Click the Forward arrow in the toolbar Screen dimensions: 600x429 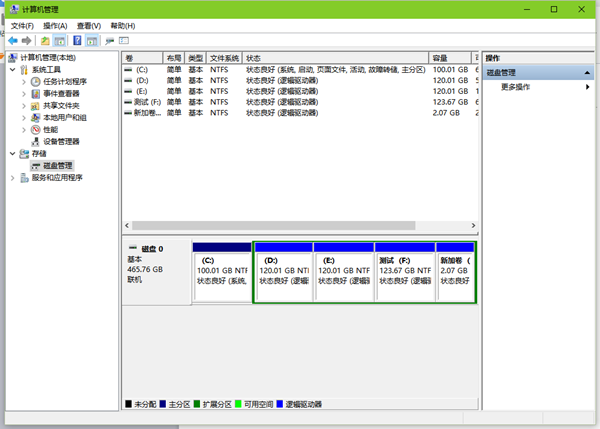(x=27, y=41)
